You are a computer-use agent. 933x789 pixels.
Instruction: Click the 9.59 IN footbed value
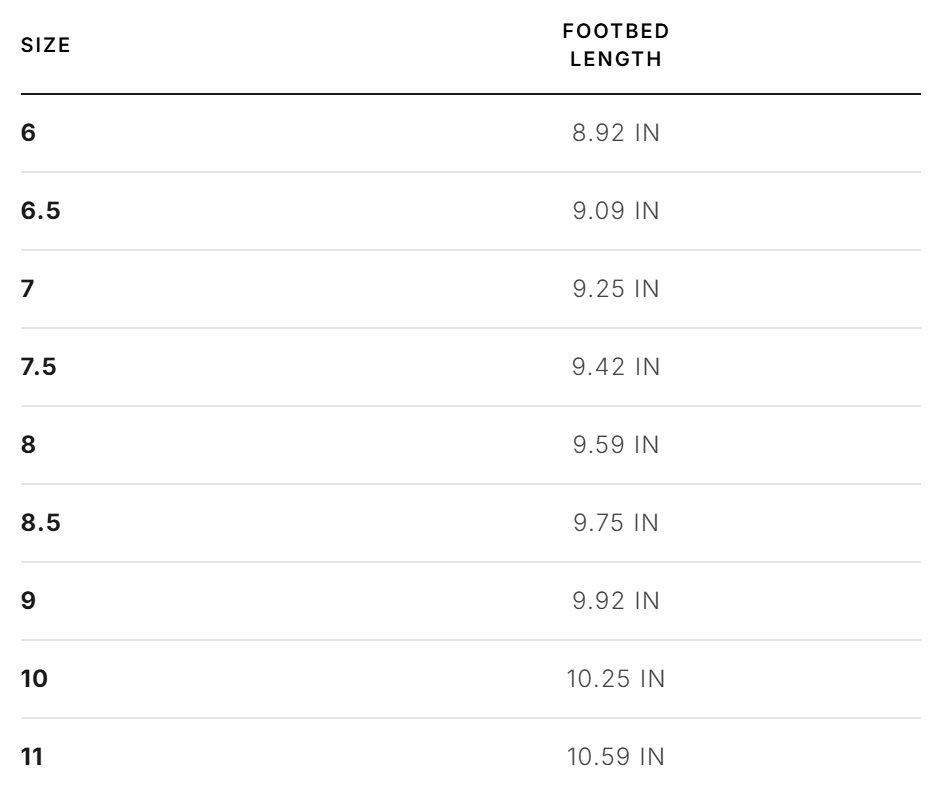tap(616, 444)
